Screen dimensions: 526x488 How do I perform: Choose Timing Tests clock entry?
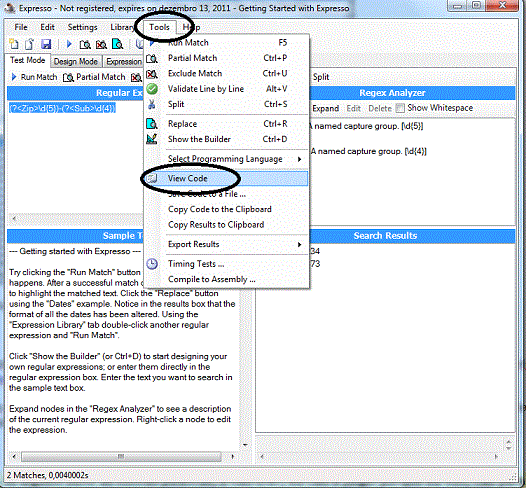[225, 264]
